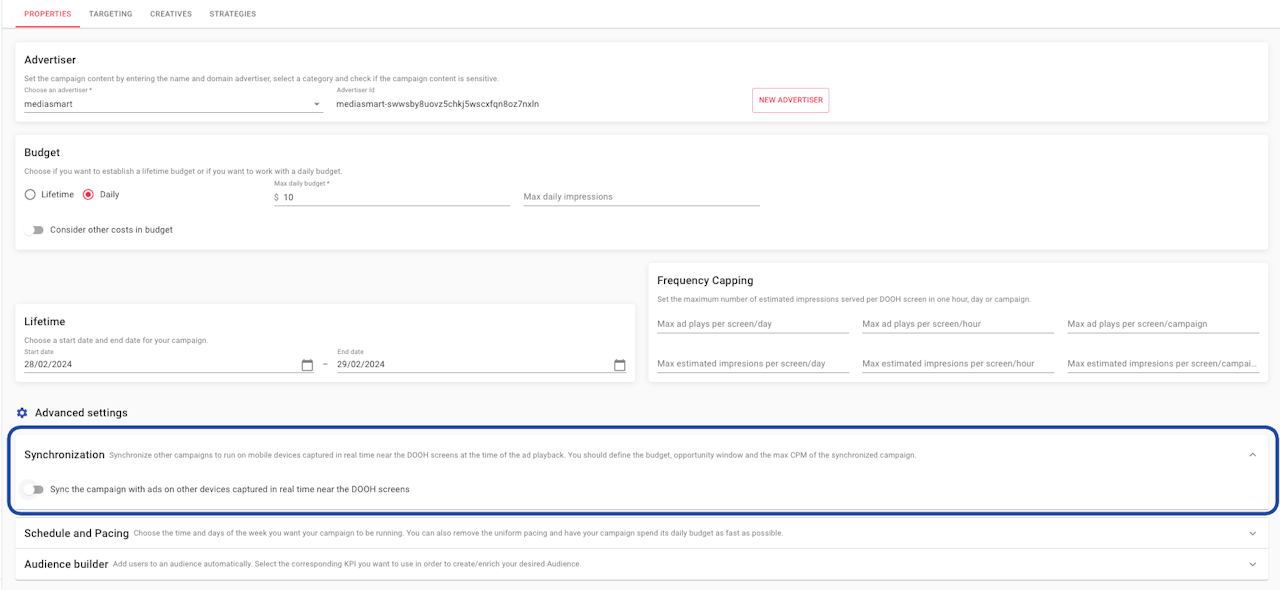Collapse the Synchronization section
This screenshot has height=590, width=1280.
coord(1253,455)
